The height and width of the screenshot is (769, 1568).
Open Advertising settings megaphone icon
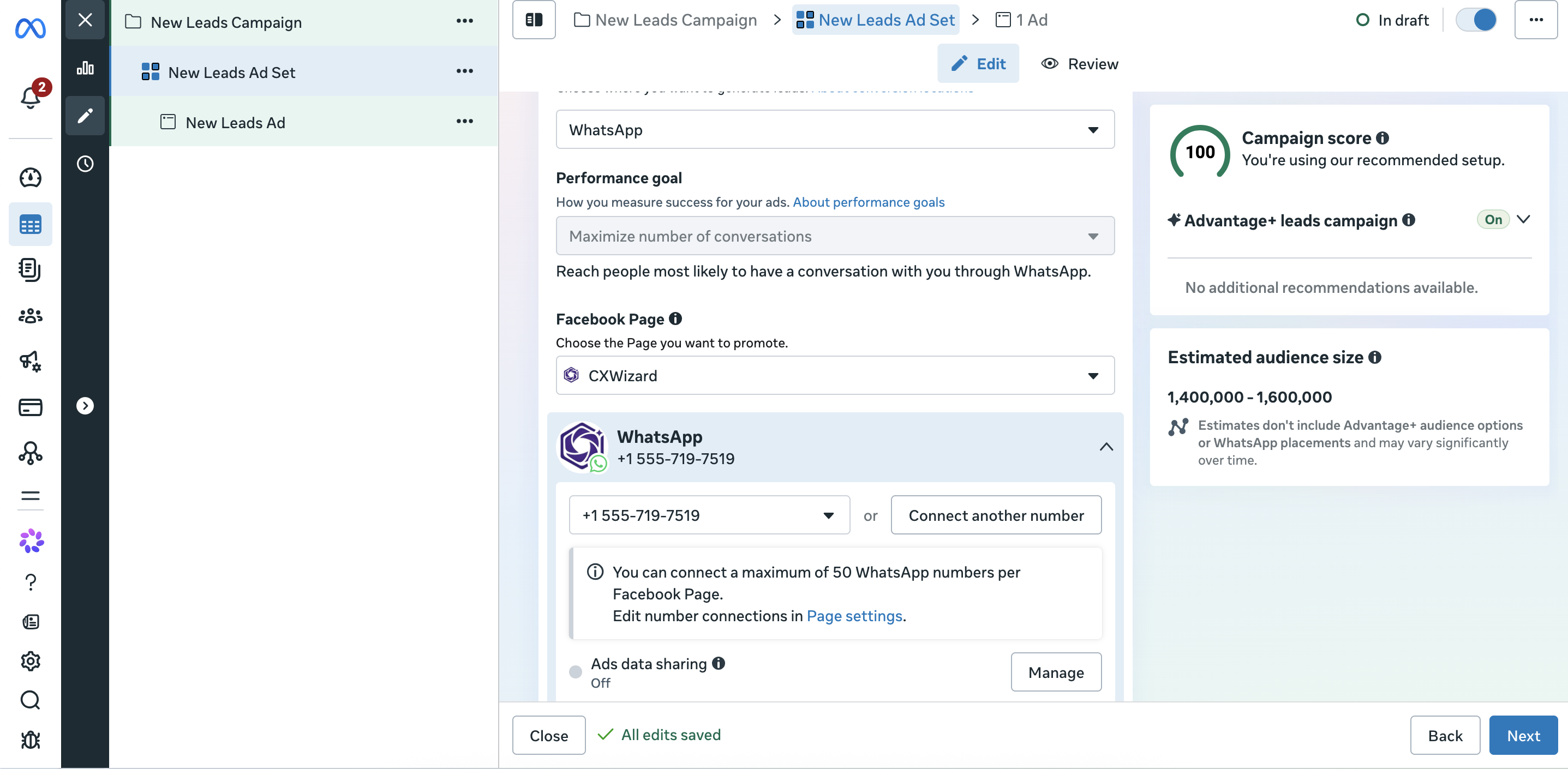pos(31,362)
